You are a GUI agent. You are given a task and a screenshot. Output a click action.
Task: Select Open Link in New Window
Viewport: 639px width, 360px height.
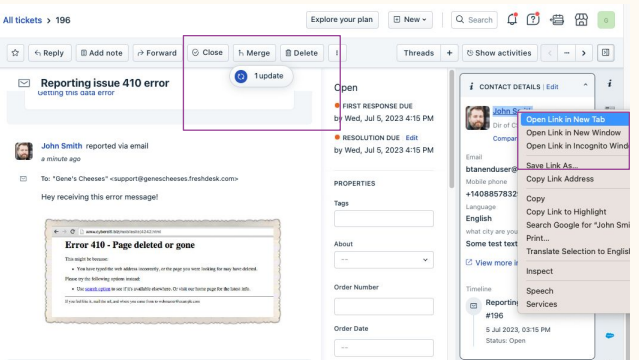tap(573, 133)
